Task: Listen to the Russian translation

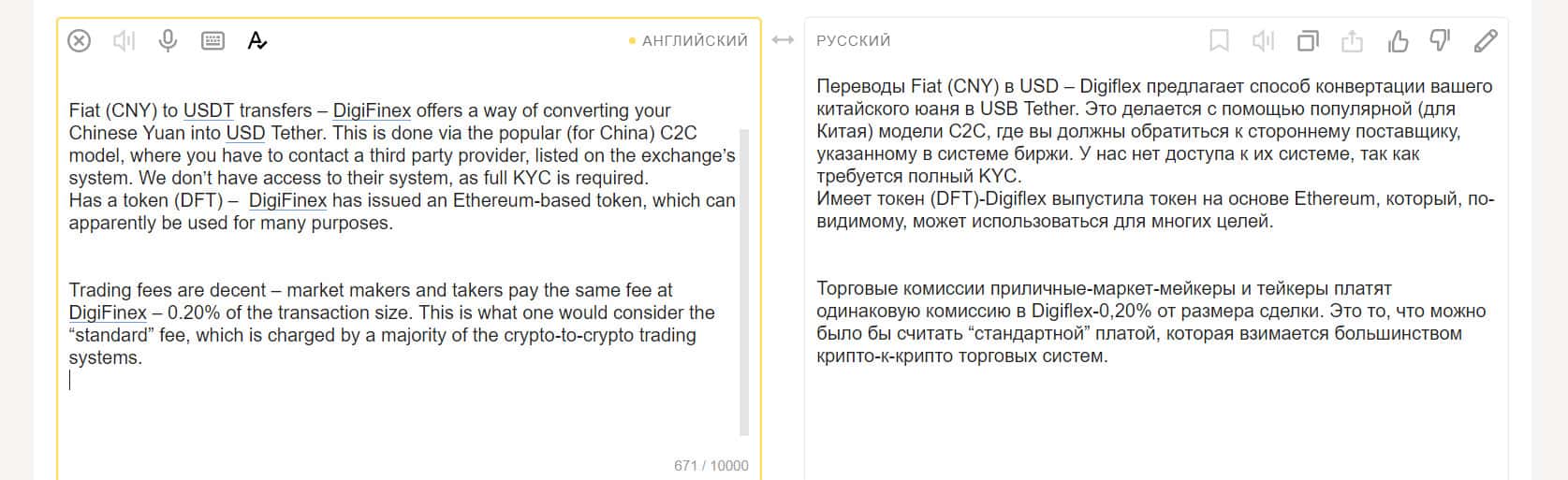Action: [1263, 41]
